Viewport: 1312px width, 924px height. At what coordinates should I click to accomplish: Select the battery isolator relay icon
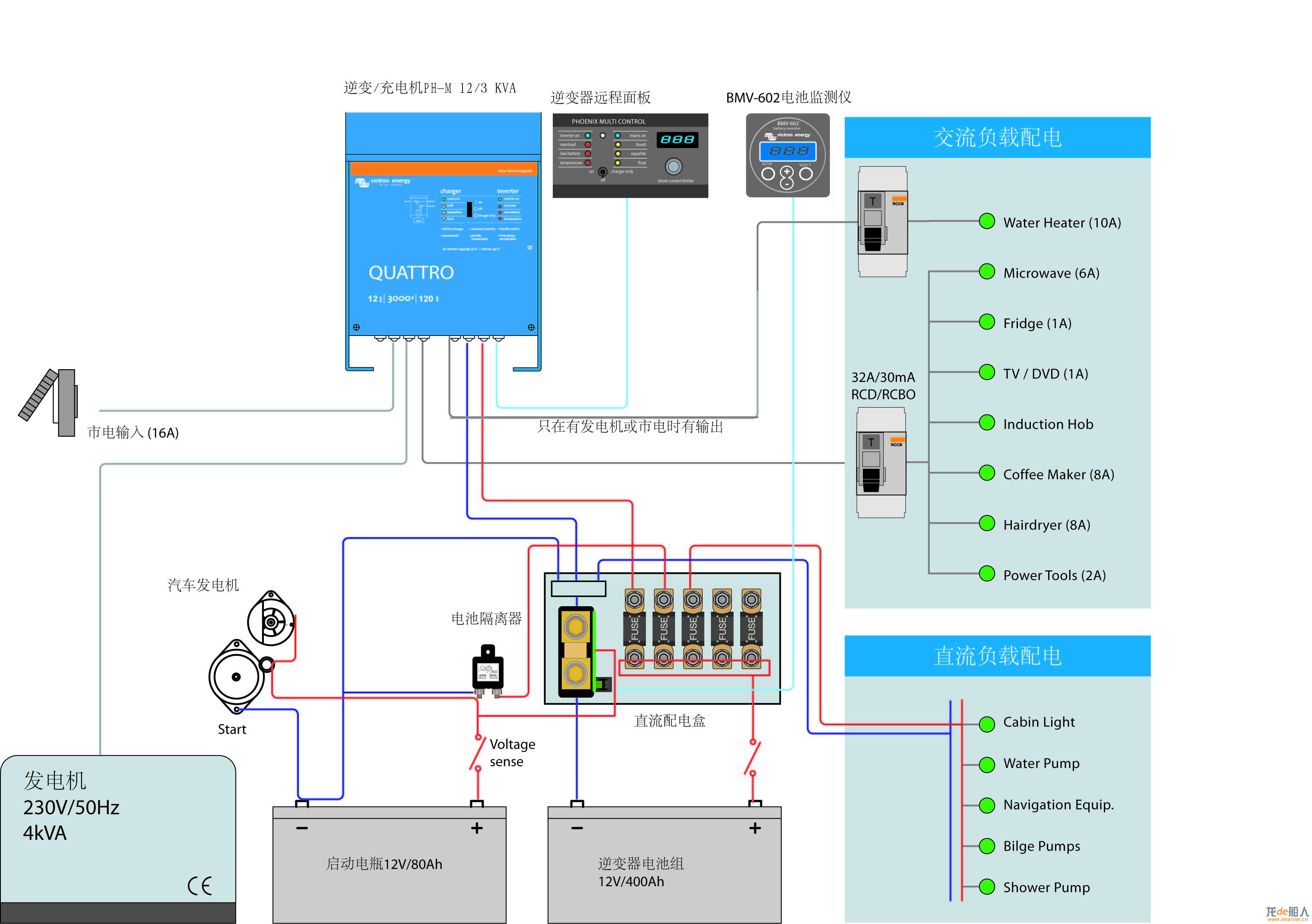pyautogui.click(x=488, y=671)
